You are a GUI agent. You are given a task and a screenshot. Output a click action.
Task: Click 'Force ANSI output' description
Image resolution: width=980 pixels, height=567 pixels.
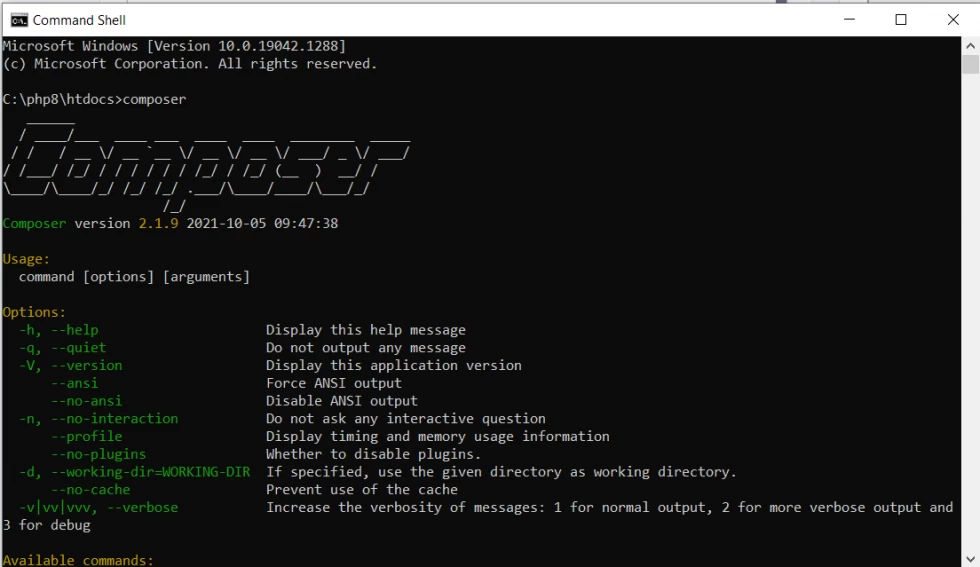pos(334,383)
